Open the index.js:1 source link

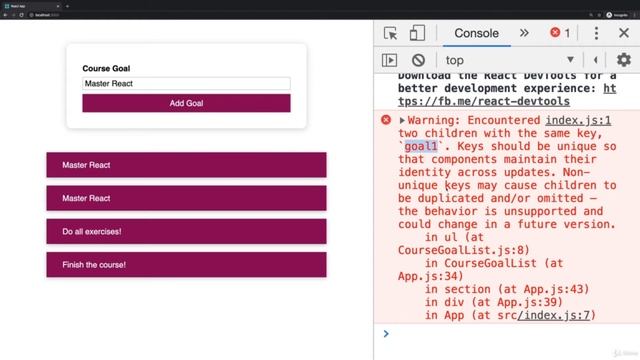pos(578,120)
